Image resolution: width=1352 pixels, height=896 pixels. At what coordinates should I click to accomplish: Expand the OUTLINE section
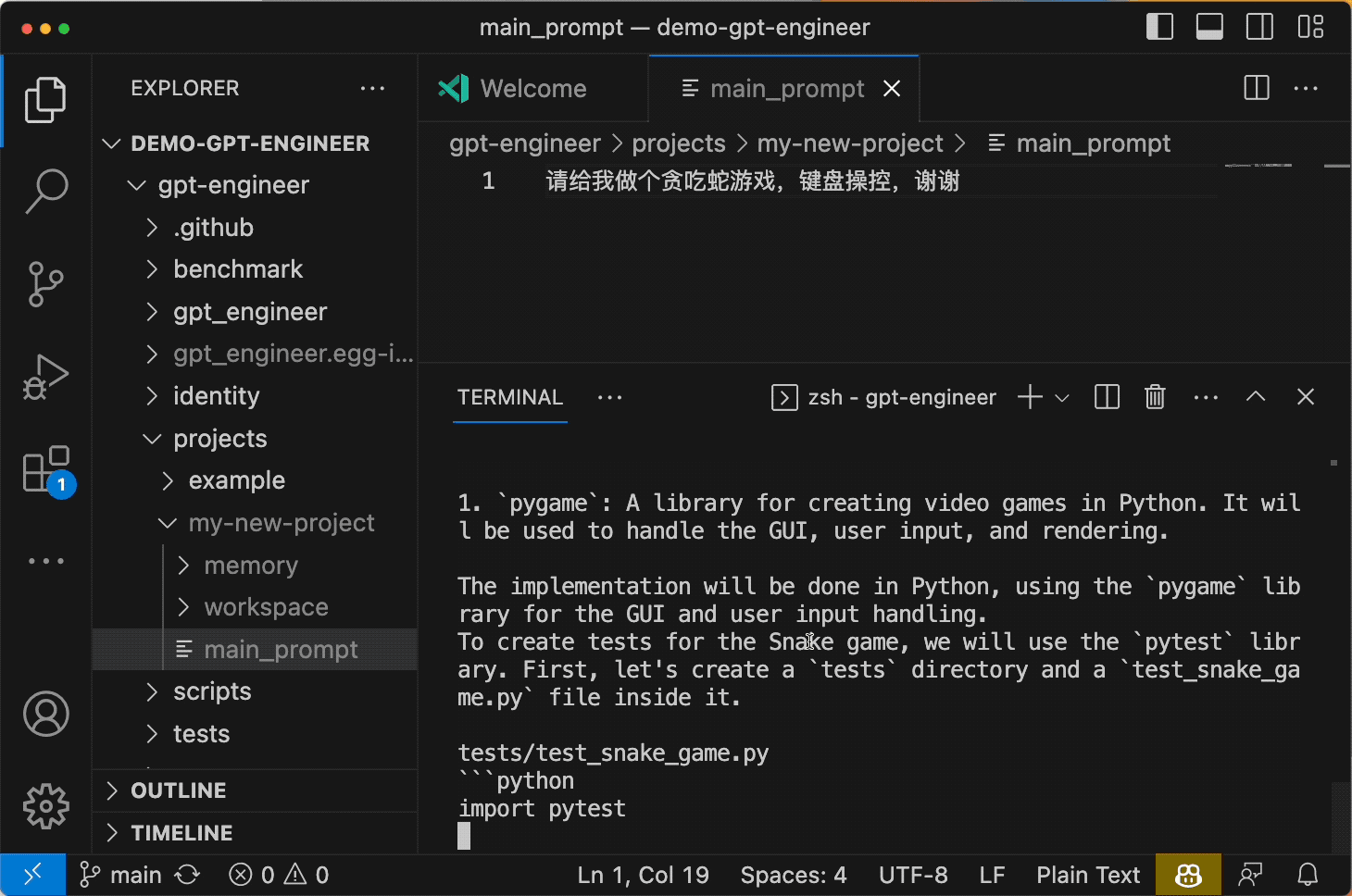(x=178, y=790)
